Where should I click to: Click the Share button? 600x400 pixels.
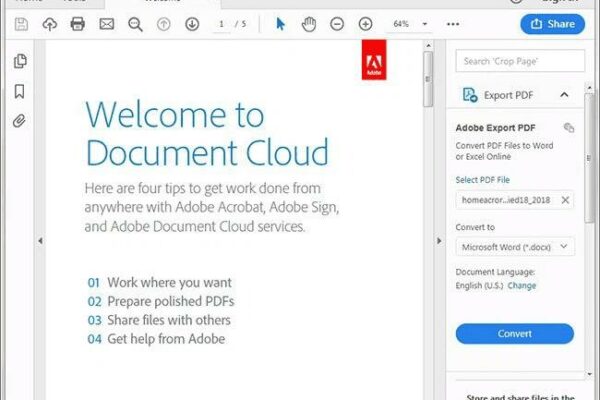coord(553,24)
